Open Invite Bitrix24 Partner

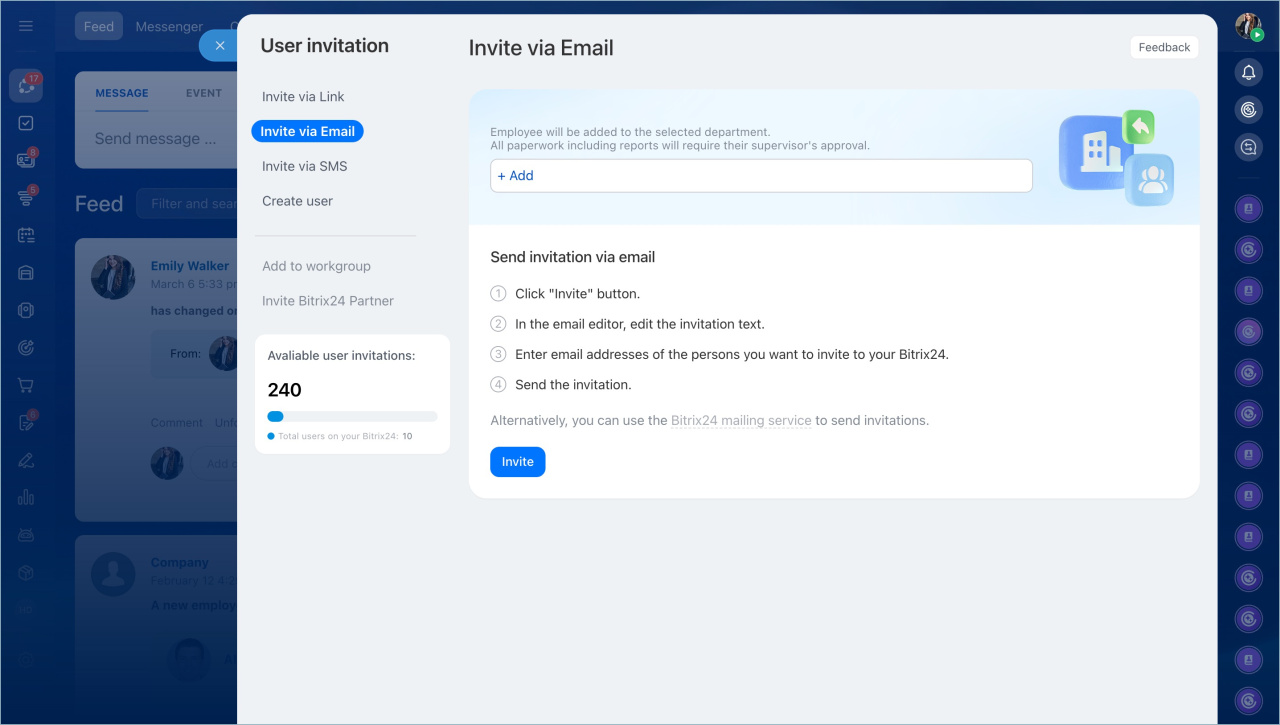coord(327,301)
